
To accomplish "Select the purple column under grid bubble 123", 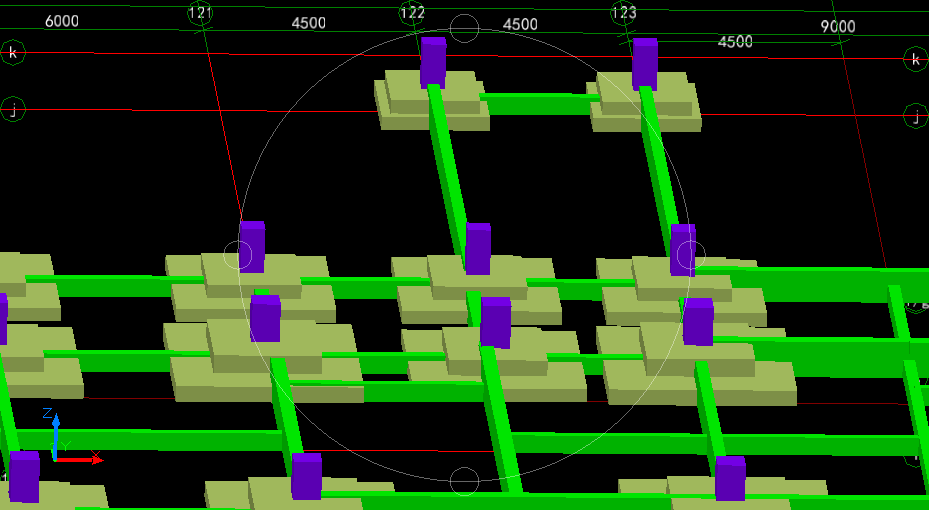I will [645, 64].
